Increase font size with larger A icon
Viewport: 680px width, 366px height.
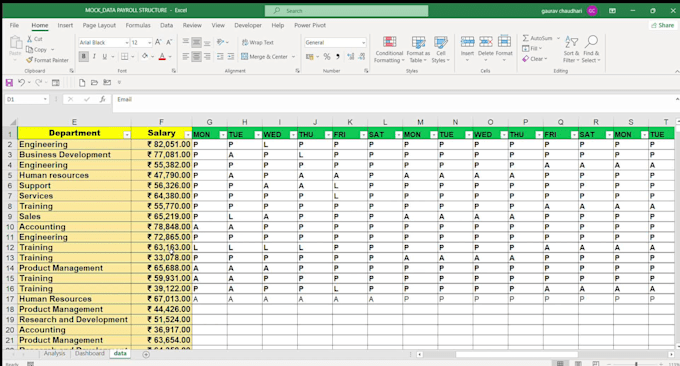[x=158, y=42]
